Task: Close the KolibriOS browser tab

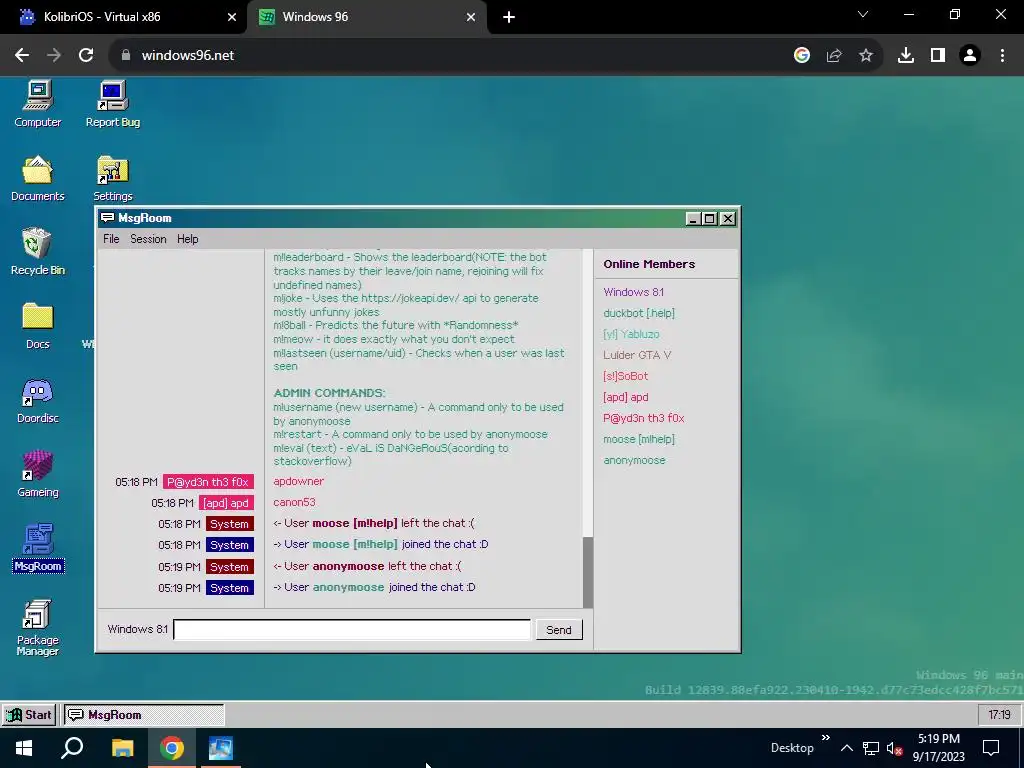Action: coord(232,17)
